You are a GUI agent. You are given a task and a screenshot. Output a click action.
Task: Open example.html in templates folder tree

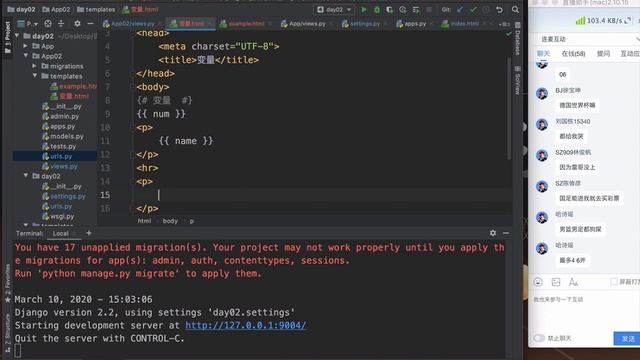(x=73, y=86)
